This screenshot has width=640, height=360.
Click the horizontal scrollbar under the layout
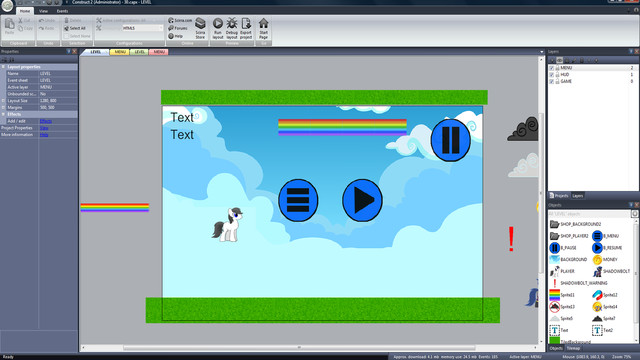coord(299,348)
